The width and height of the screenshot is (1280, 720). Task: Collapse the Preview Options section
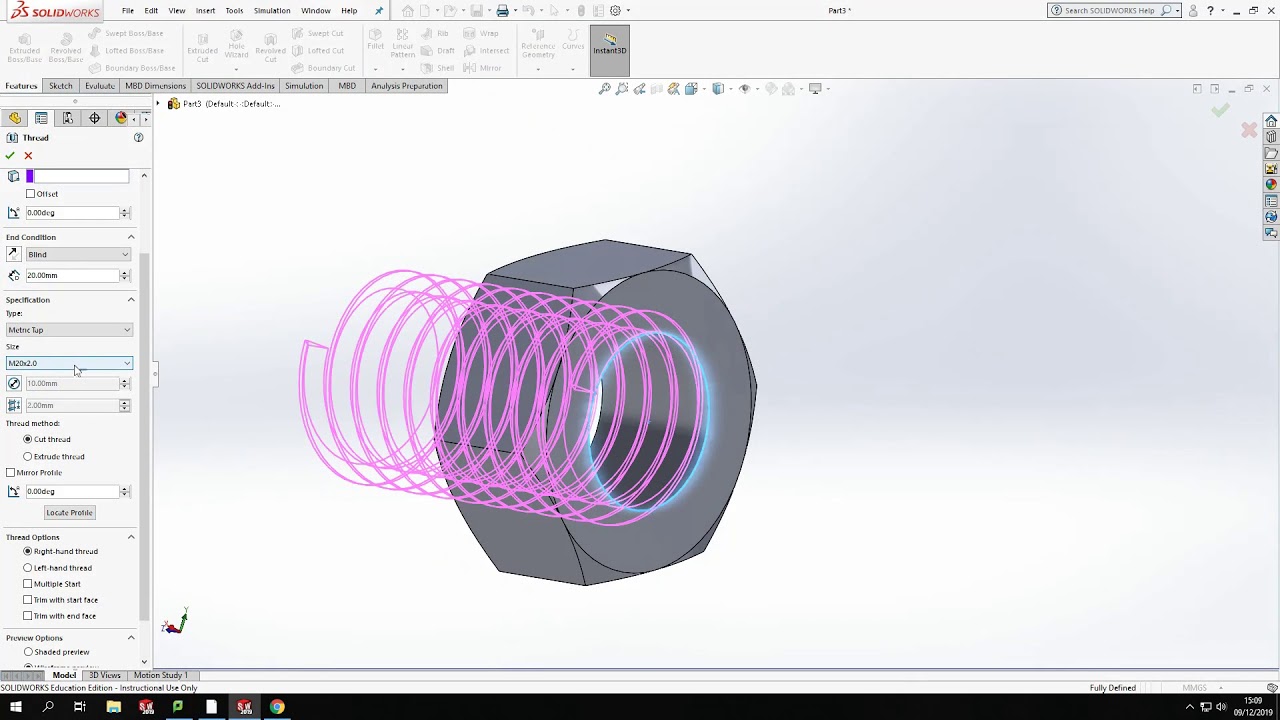point(131,638)
